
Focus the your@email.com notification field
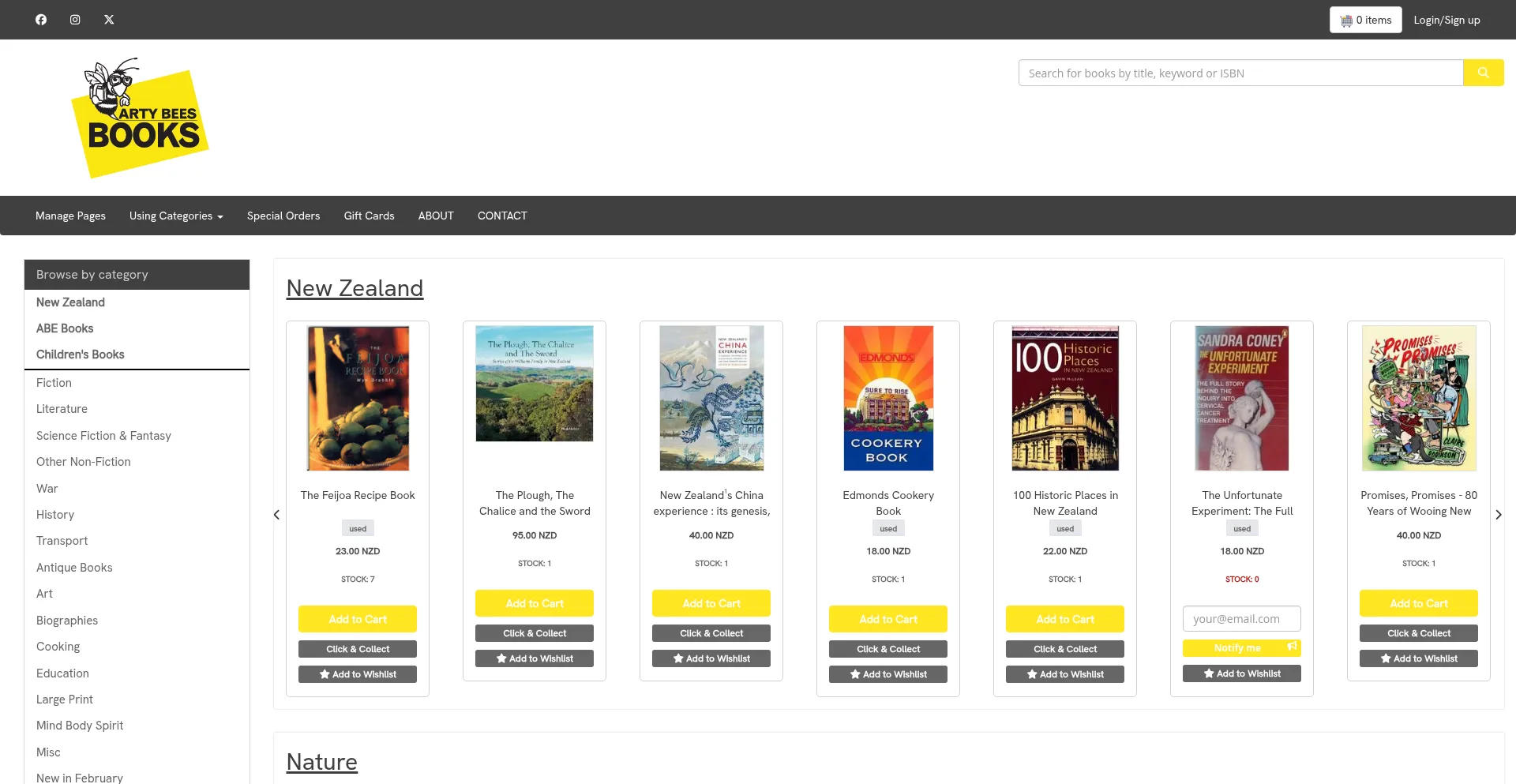[1242, 619]
